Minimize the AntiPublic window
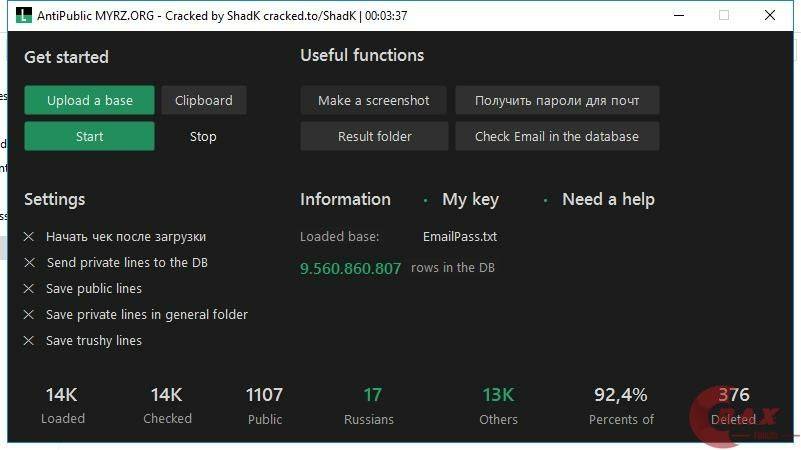This screenshot has width=801, height=450. point(679,15)
